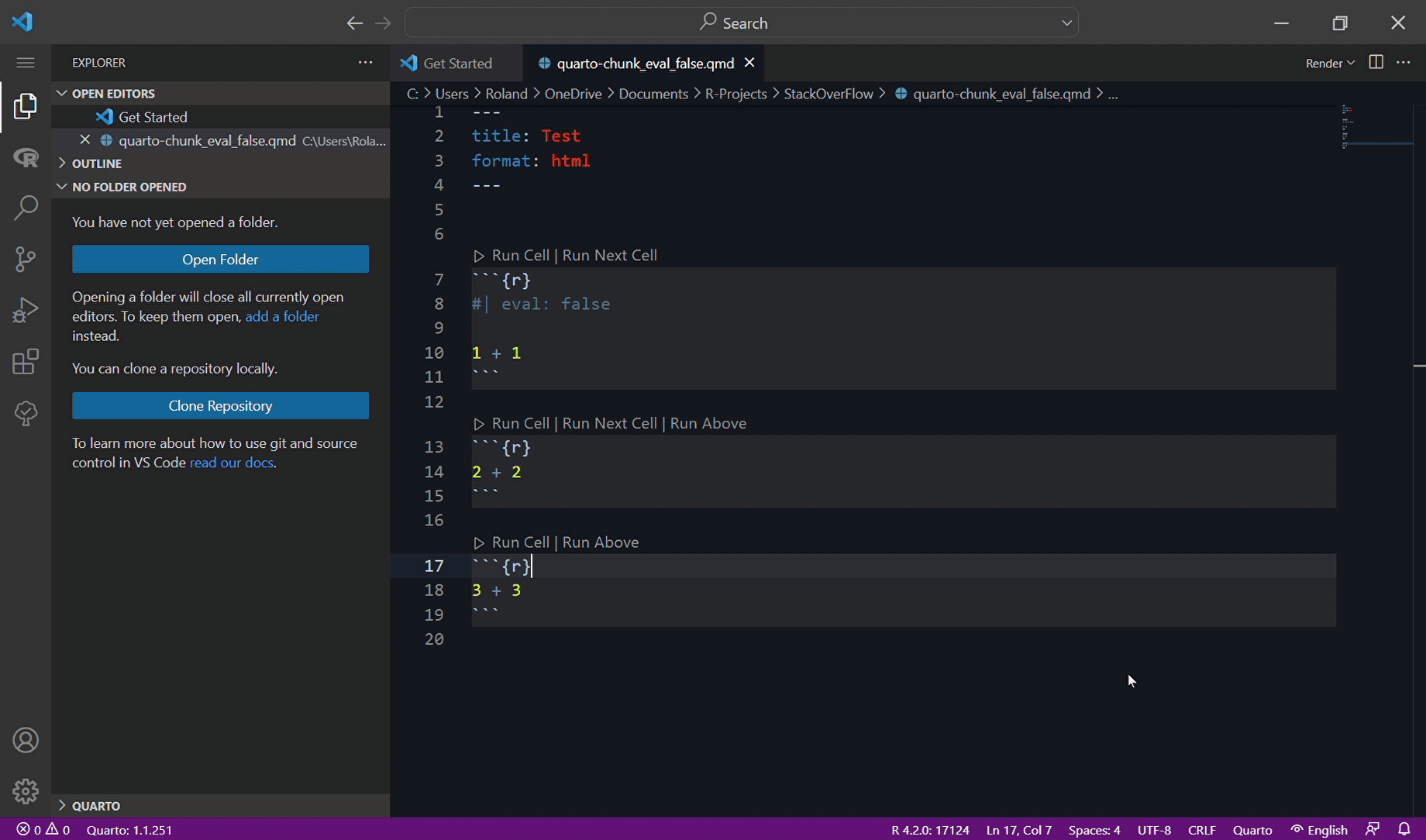
Task: Open the Explorer view in activity bar
Action: pos(26,106)
